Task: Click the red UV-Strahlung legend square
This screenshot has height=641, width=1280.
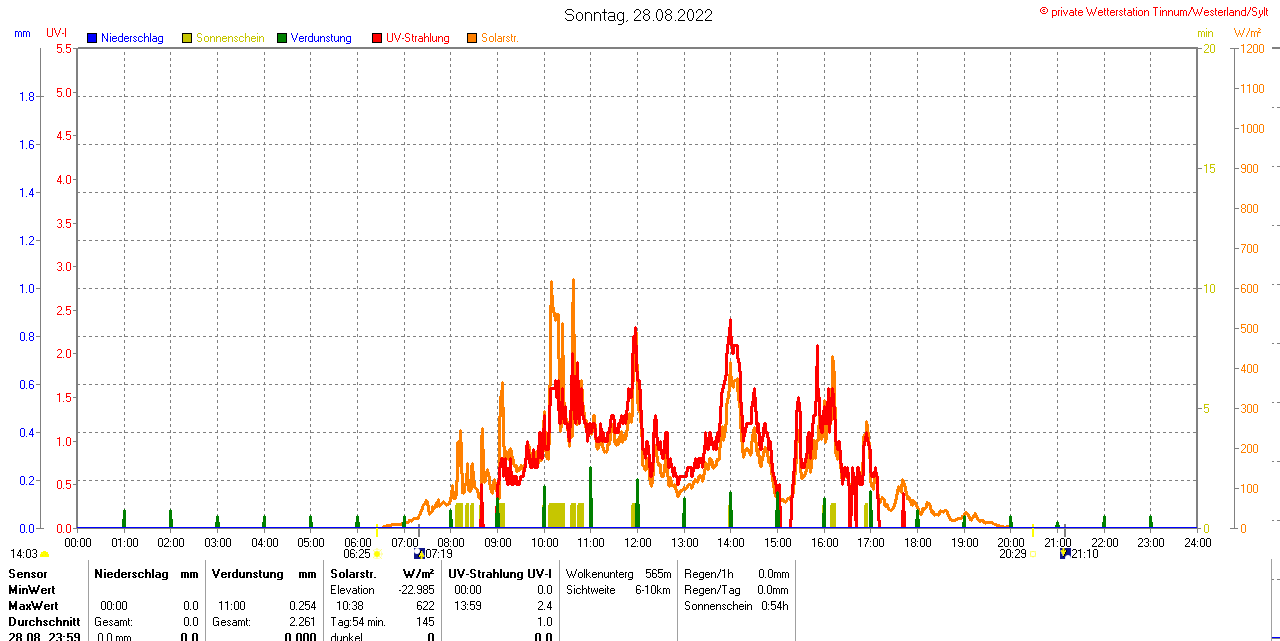Action: pos(377,38)
